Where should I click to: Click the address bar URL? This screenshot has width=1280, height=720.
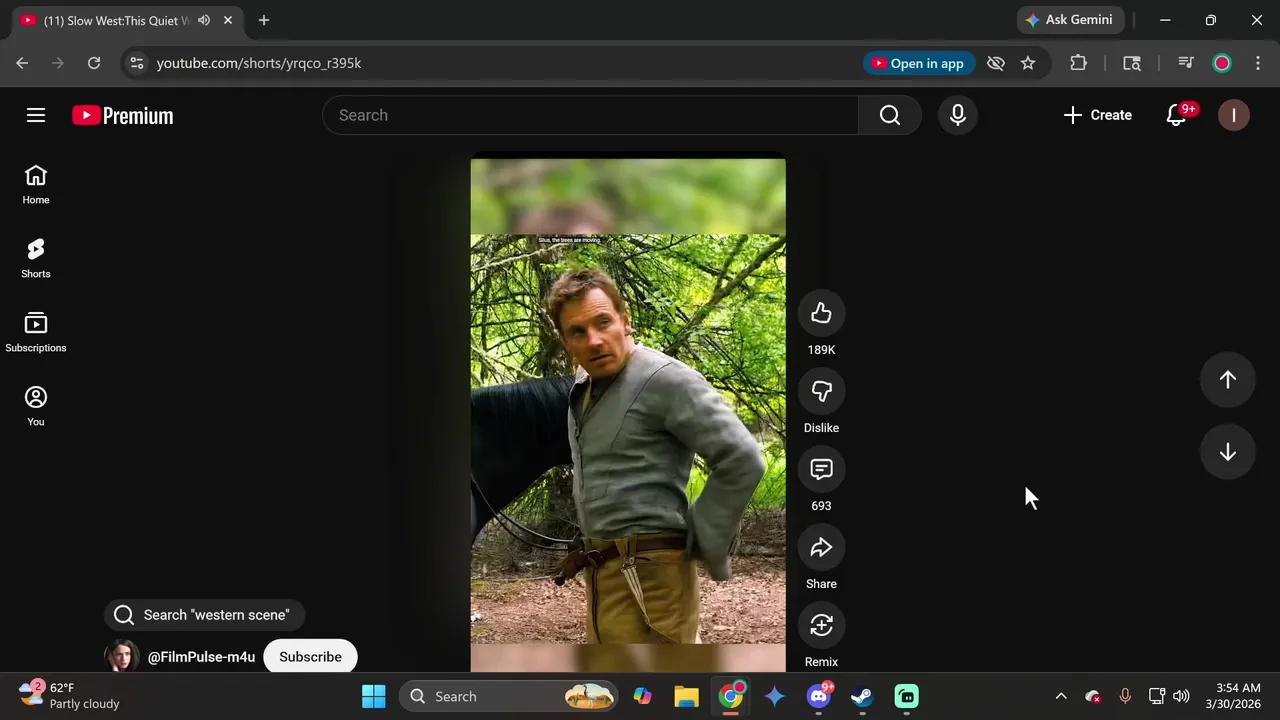tap(259, 63)
